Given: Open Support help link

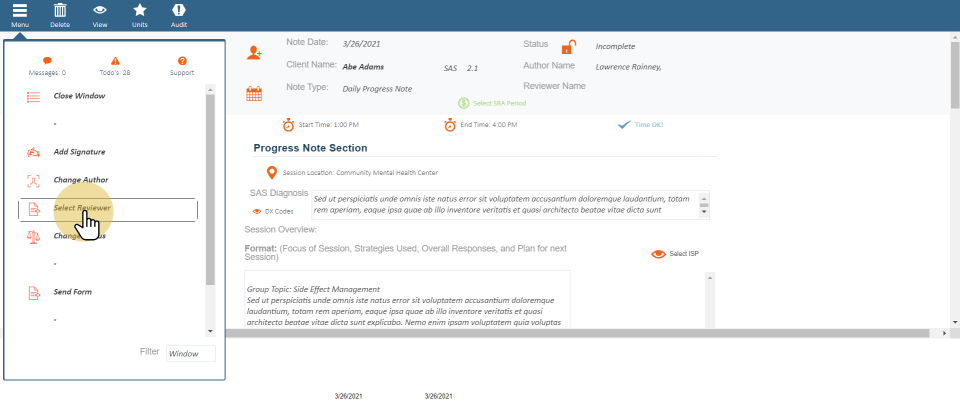Looking at the screenshot, I should tap(182, 66).
